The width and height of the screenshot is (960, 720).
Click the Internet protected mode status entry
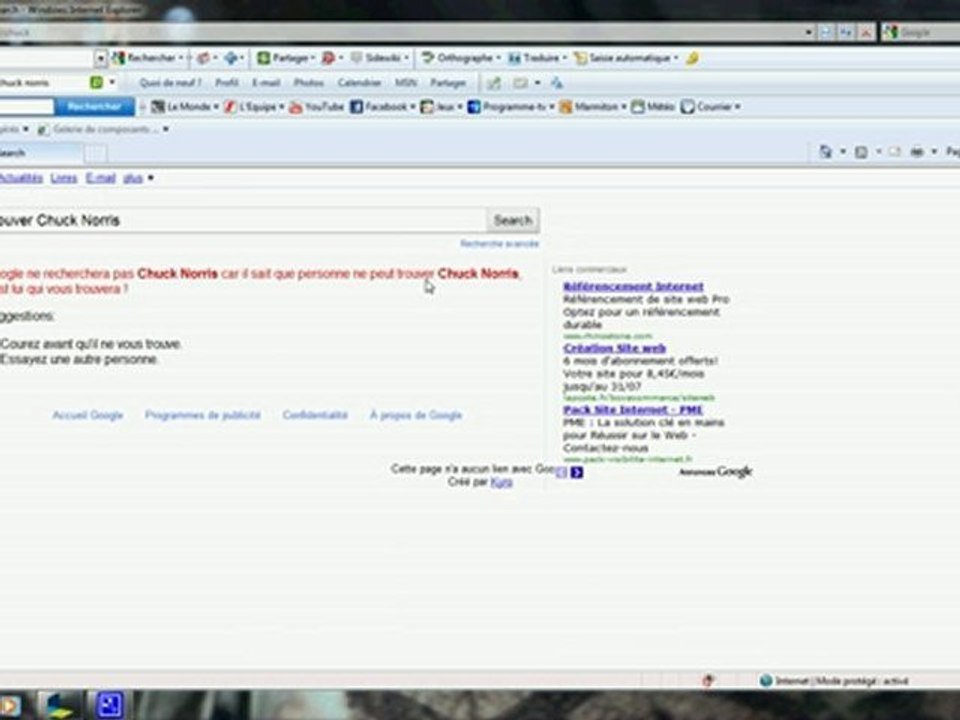[x=834, y=681]
